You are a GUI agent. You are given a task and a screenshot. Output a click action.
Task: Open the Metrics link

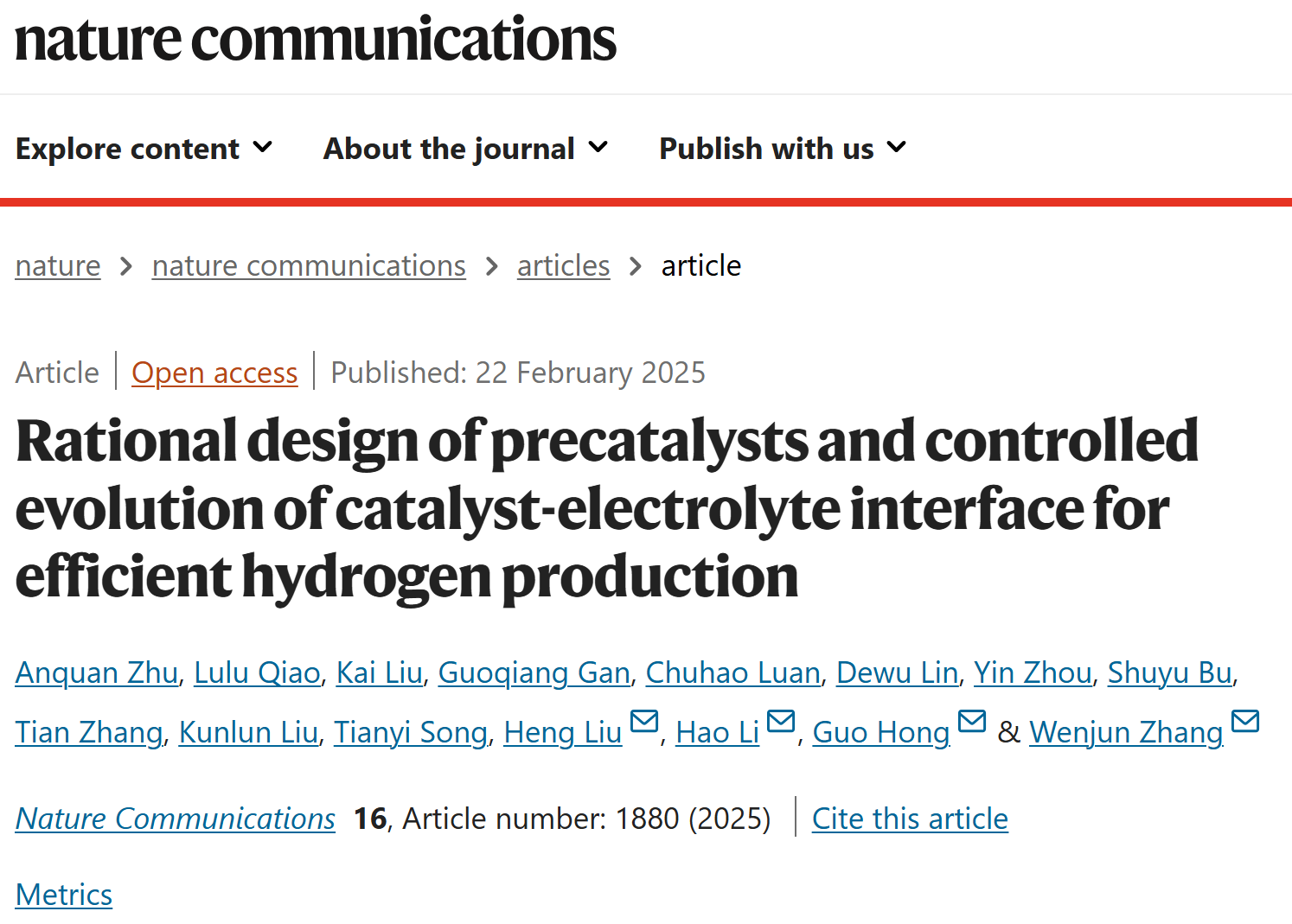click(64, 895)
